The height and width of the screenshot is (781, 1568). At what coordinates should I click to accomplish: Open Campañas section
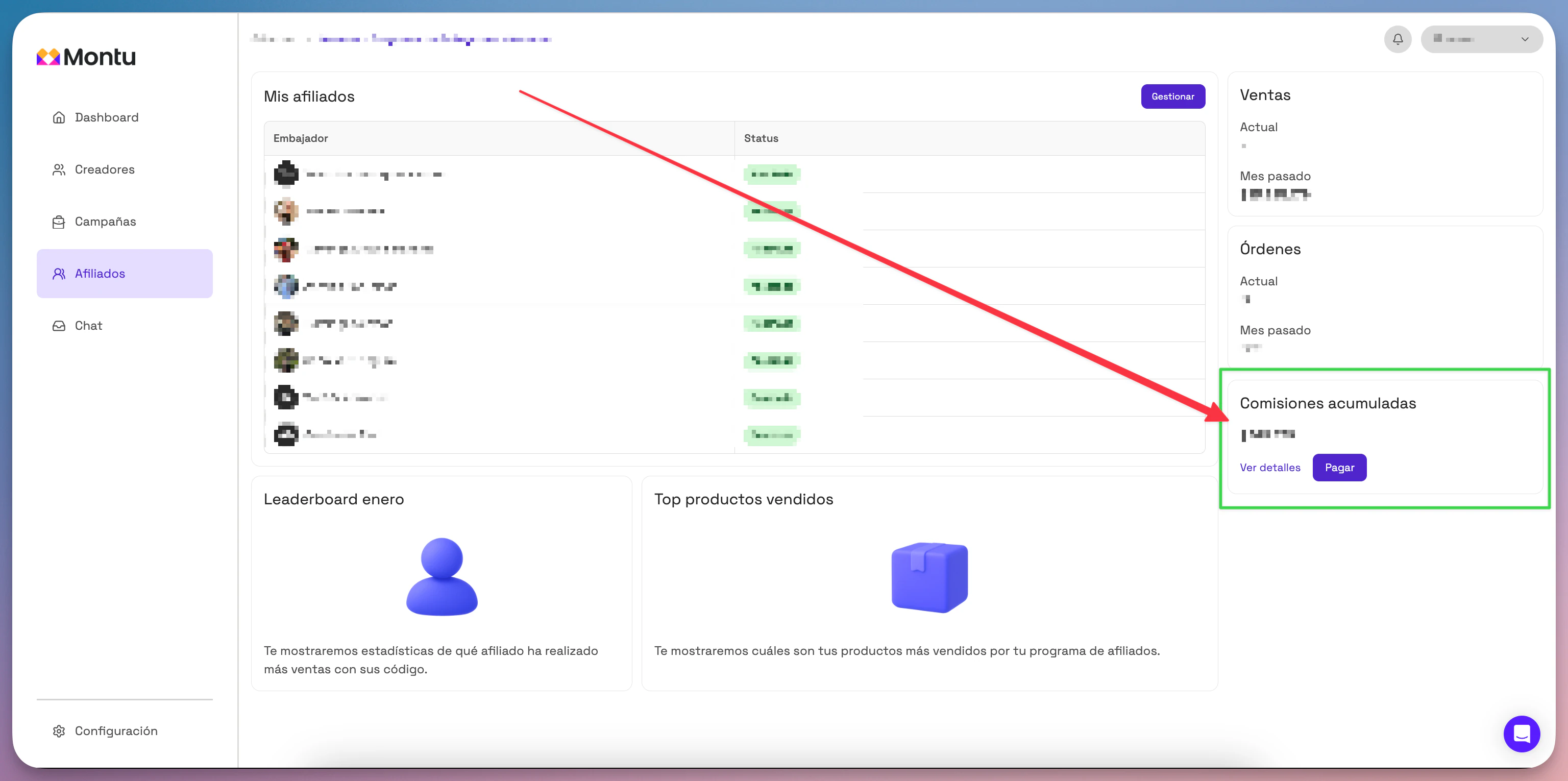click(125, 222)
